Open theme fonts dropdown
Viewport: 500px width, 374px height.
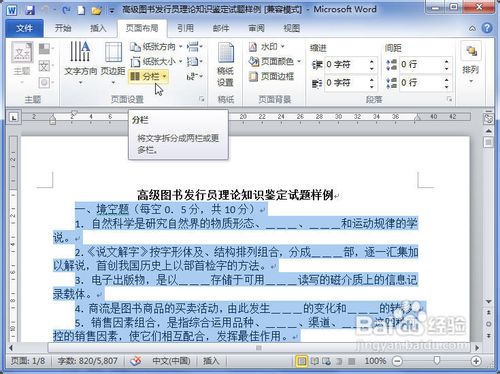pyautogui.click(x=46, y=66)
